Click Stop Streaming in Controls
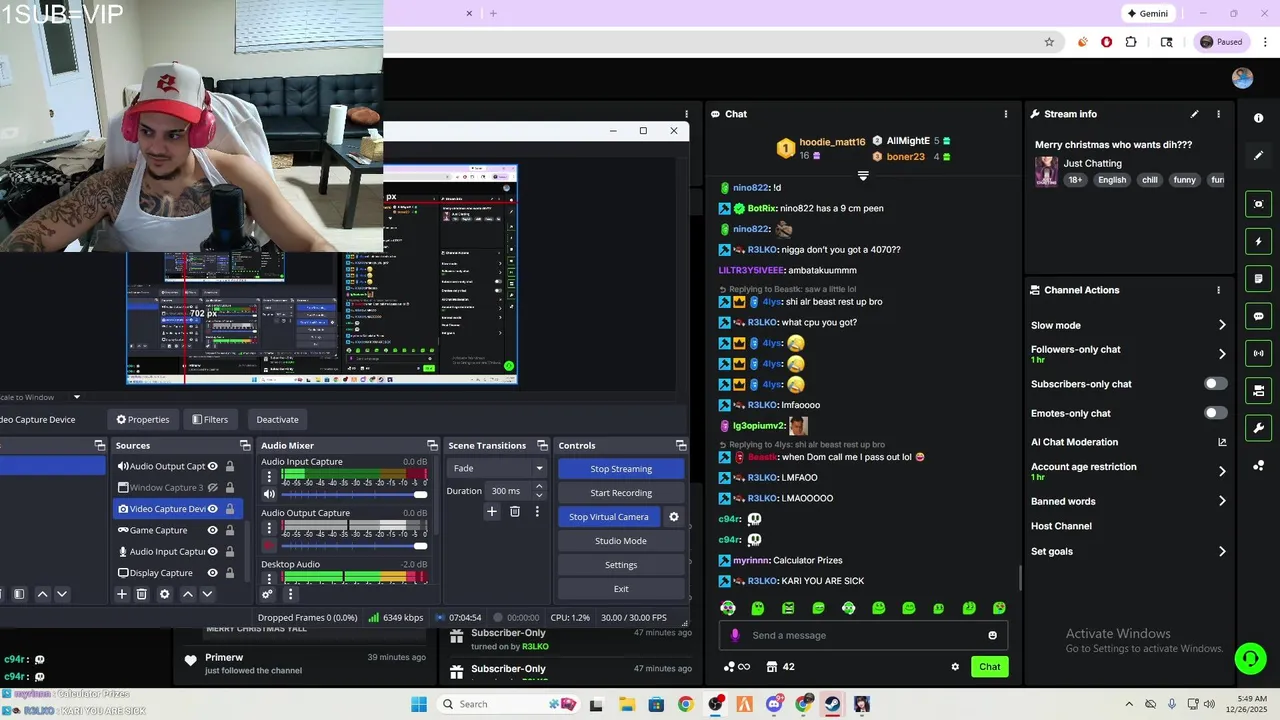This screenshot has width=1280, height=720. click(621, 469)
